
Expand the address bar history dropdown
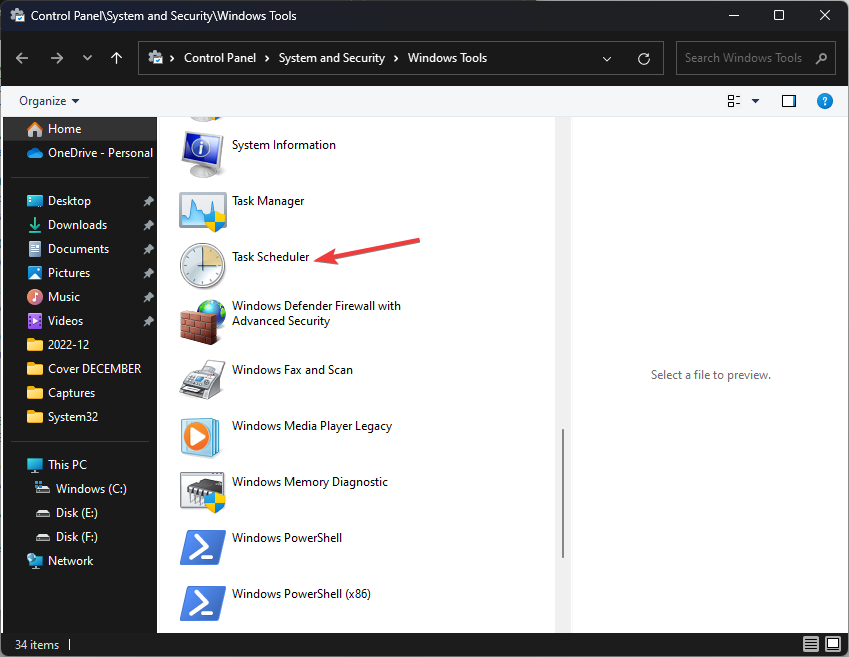(x=607, y=58)
